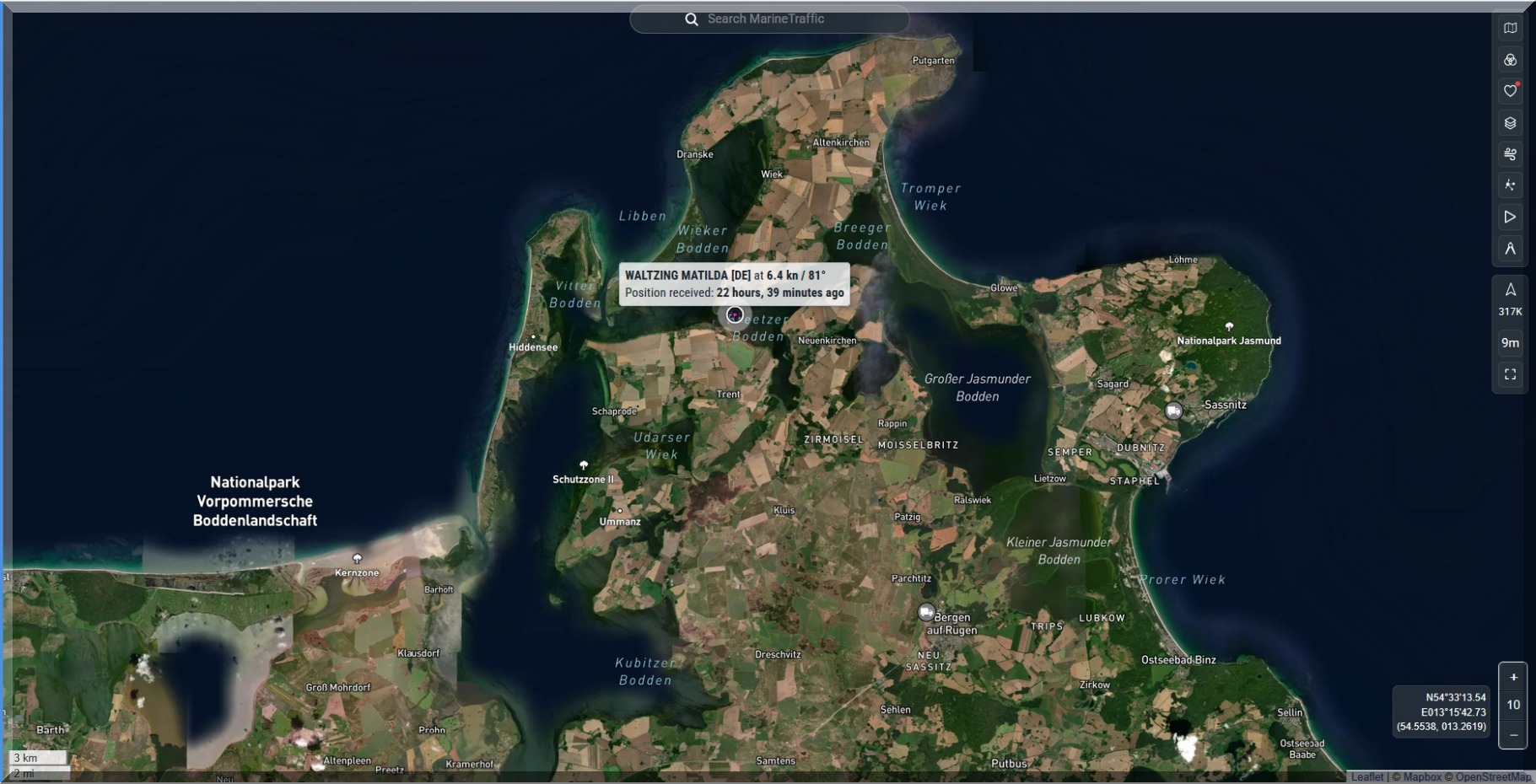Open the OpenStreetMap attribution link

click(1492, 777)
